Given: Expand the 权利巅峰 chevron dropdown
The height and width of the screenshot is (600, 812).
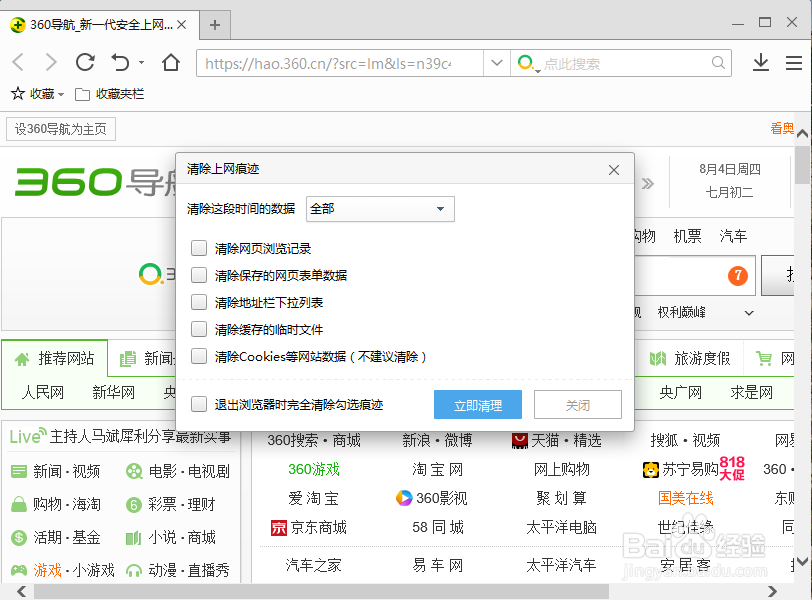Looking at the screenshot, I should click(x=749, y=313).
